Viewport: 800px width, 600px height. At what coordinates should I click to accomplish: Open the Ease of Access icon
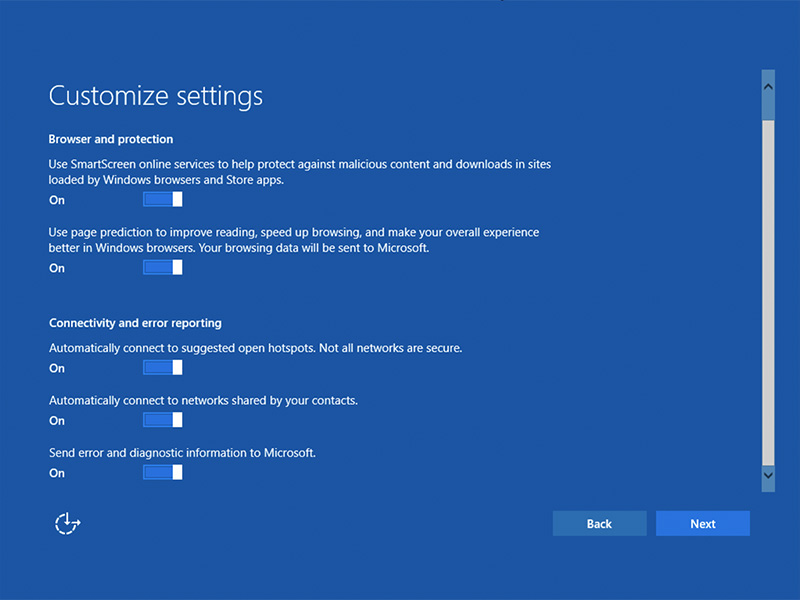pyautogui.click(x=67, y=523)
